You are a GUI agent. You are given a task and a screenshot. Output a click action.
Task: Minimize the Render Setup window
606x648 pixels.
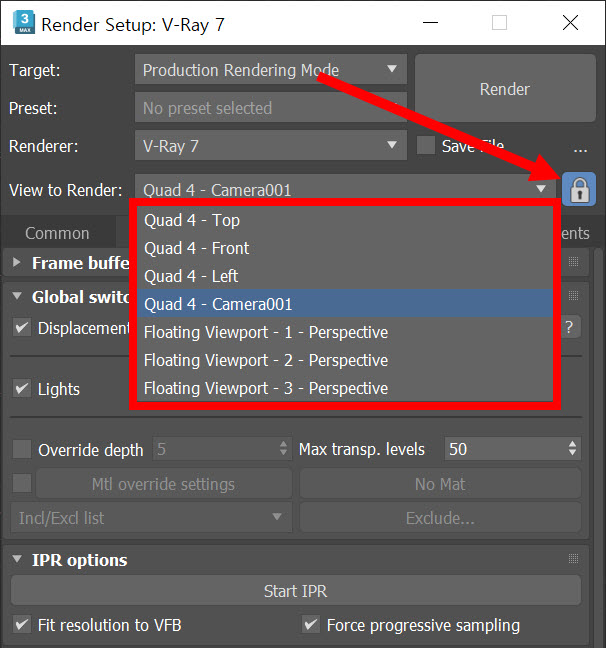pyautogui.click(x=430, y=22)
